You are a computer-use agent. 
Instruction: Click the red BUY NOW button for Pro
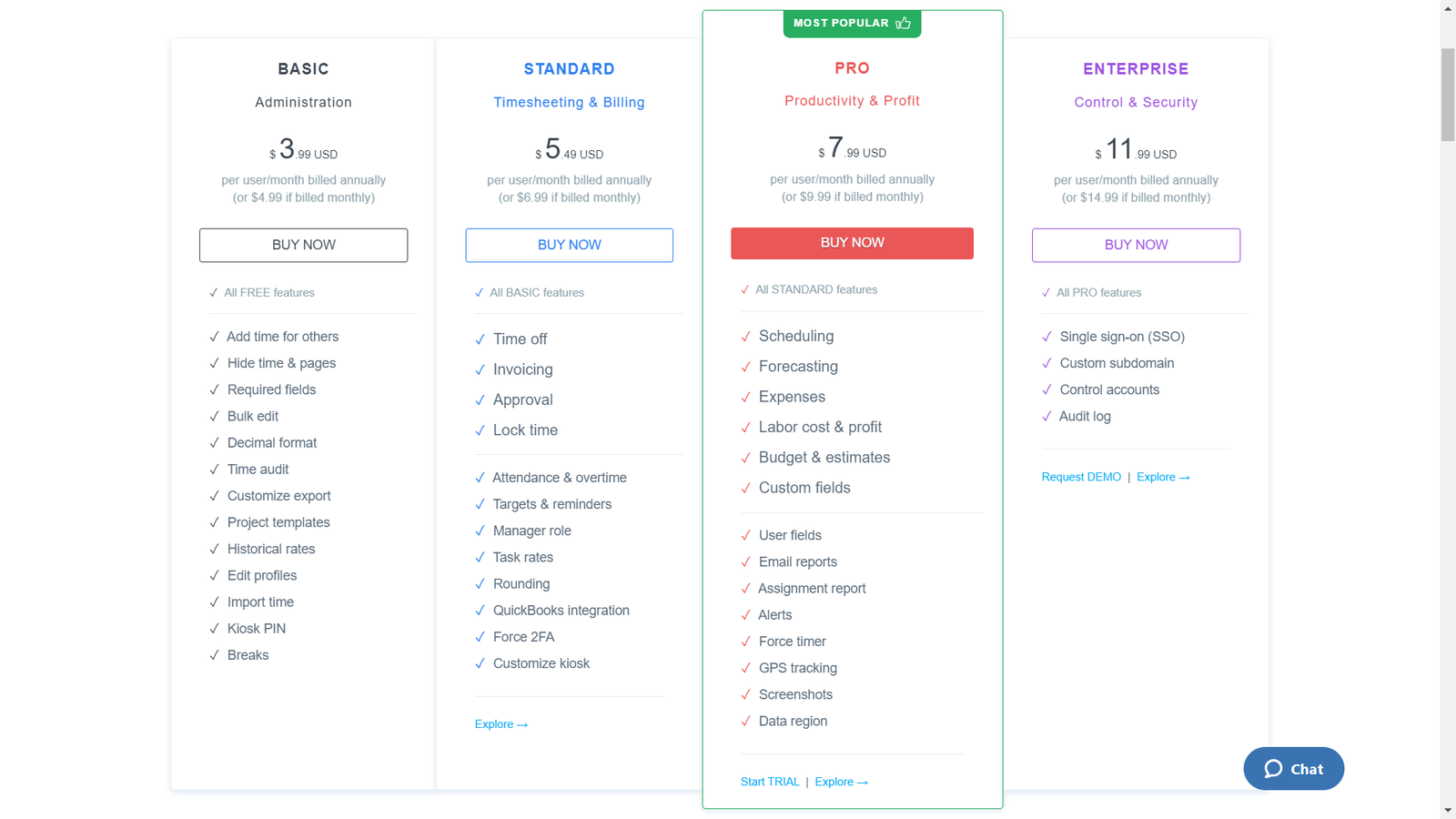(852, 243)
